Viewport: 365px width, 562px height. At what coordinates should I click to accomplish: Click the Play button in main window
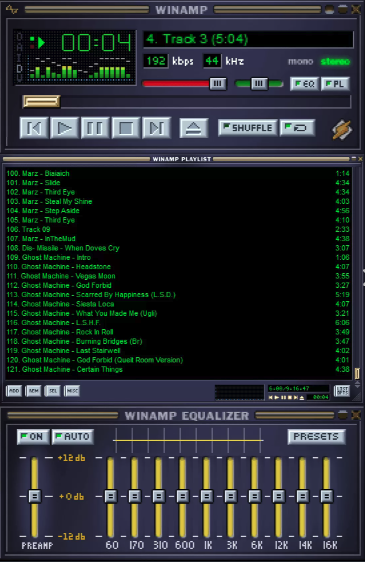[x=65, y=128]
